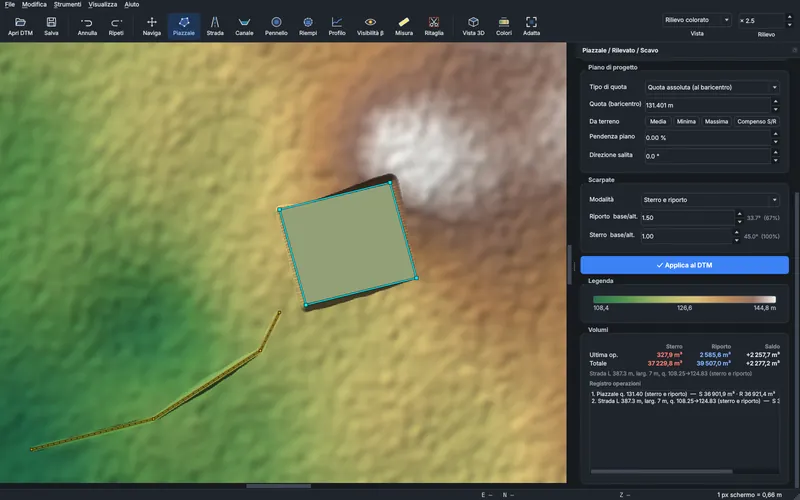Viewport: 800px width, 500px height.
Task: Click the Legenda elevation color gradient
Action: (684, 299)
